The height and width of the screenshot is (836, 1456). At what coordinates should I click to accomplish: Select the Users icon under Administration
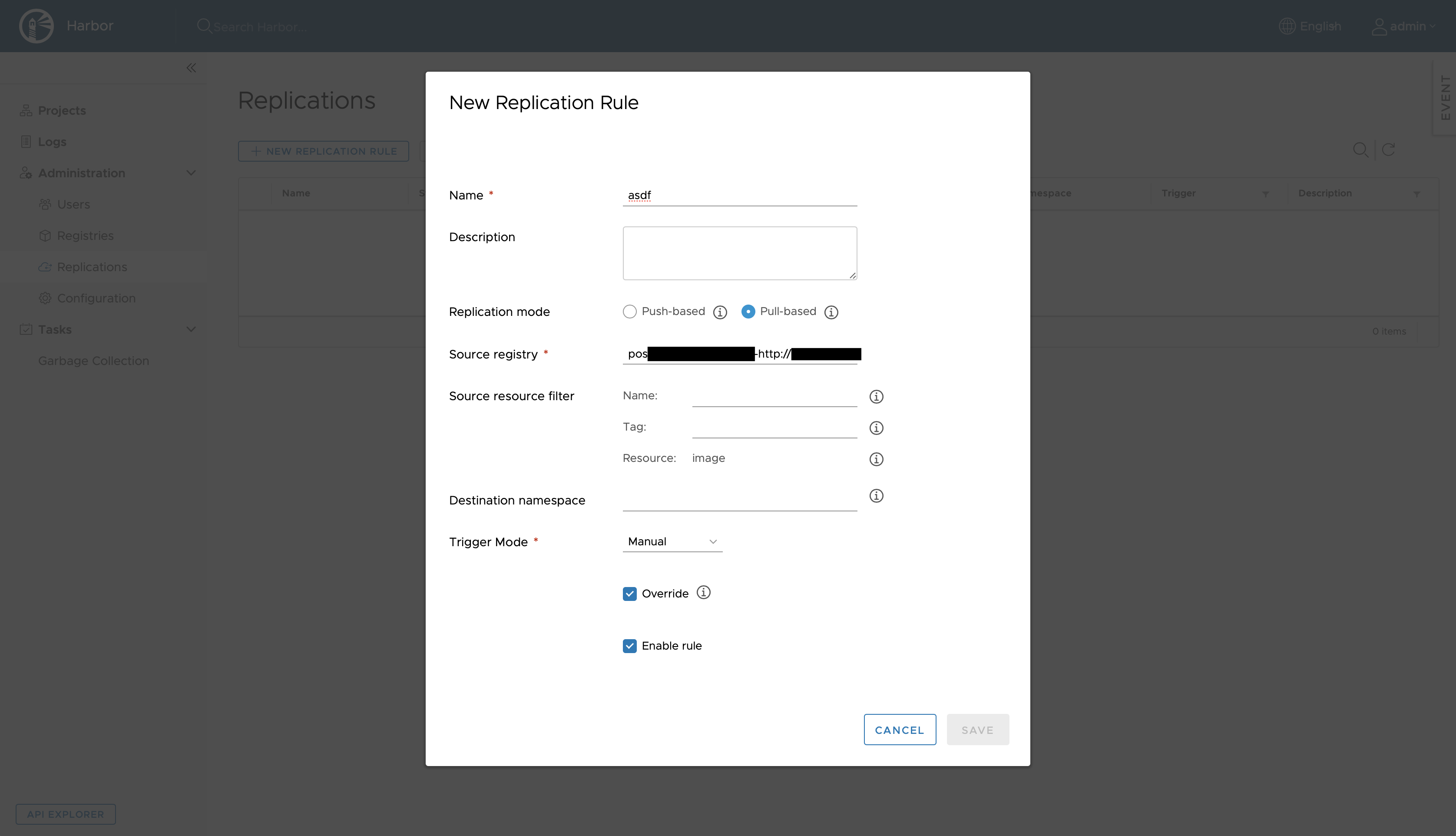click(x=46, y=204)
